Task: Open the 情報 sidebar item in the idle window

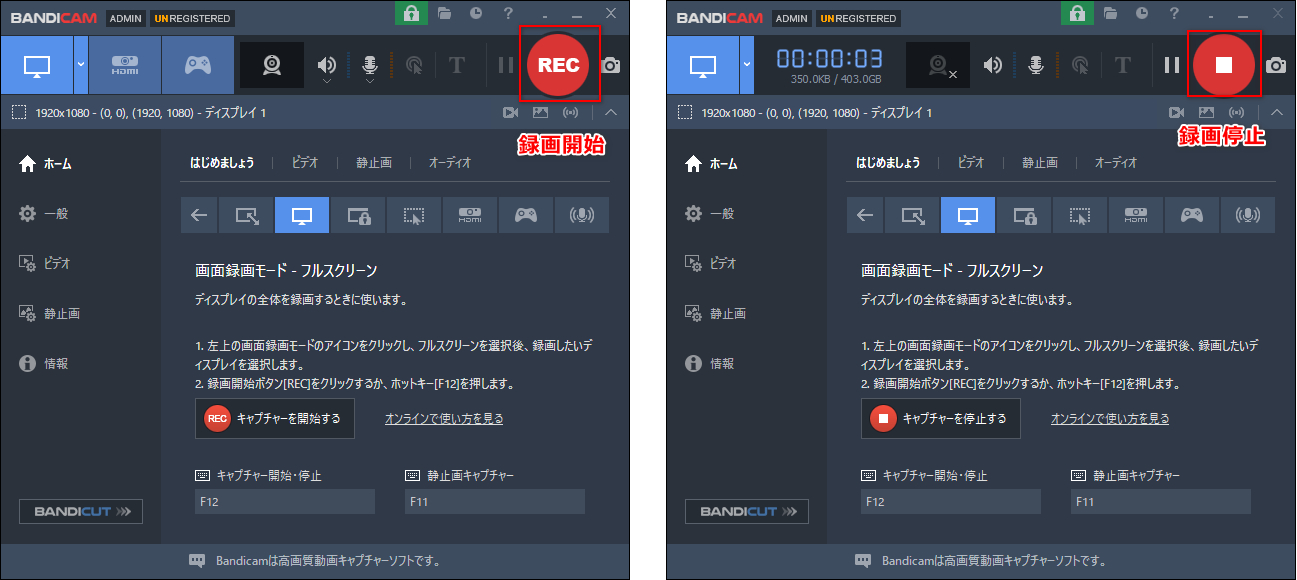Action: click(44, 363)
